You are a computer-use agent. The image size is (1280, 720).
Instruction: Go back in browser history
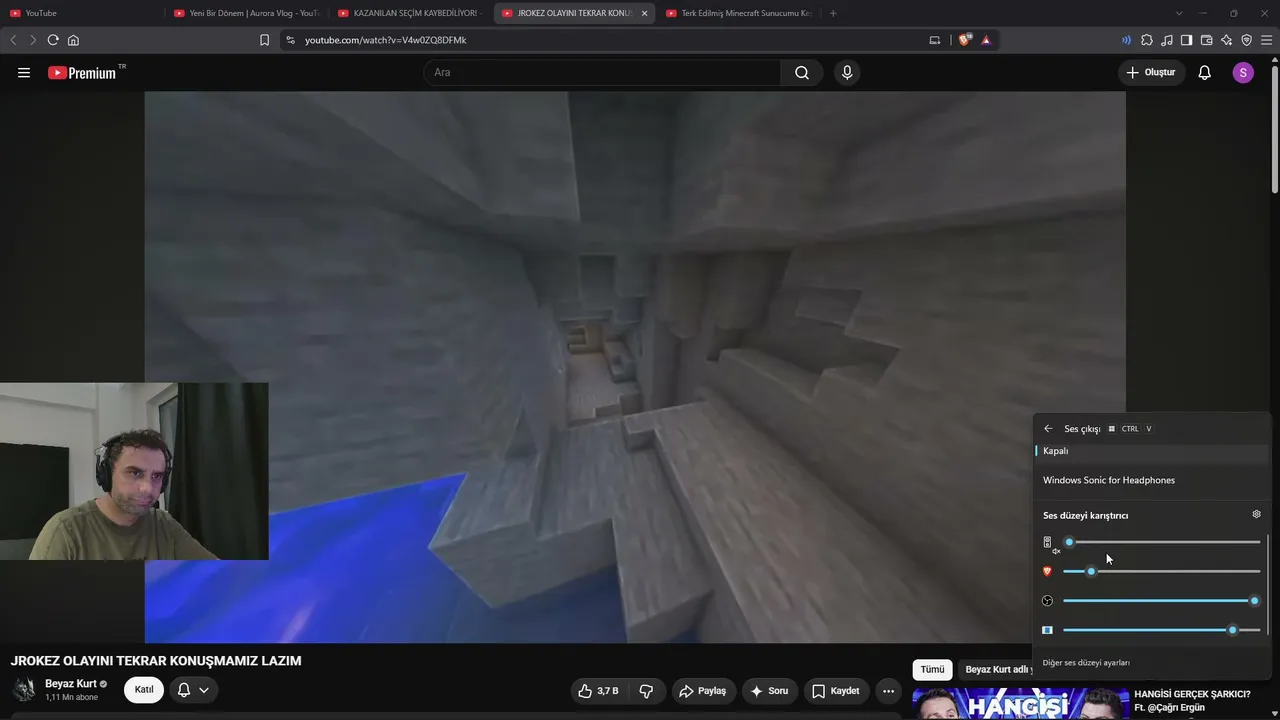(x=13, y=40)
